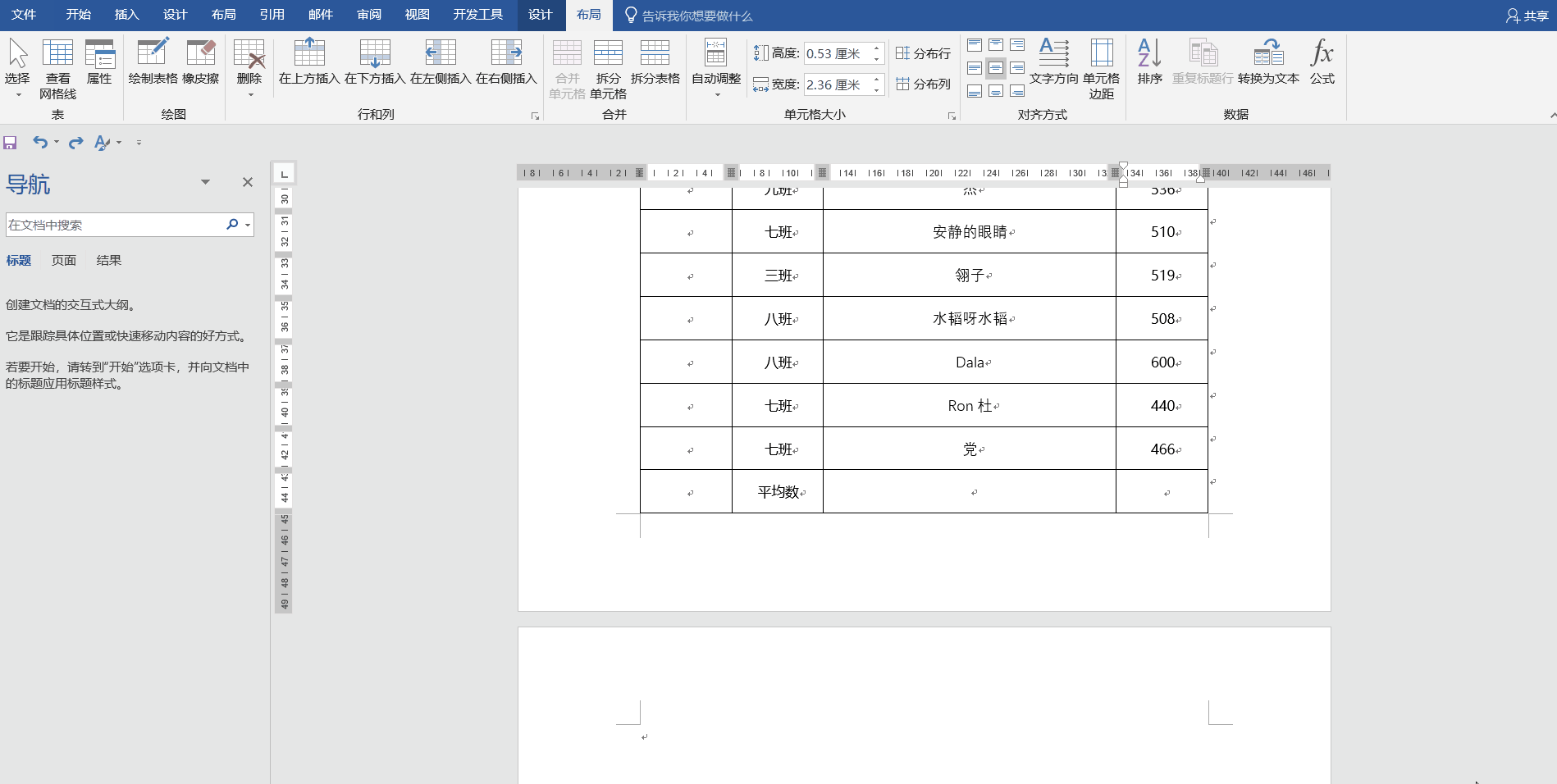Select the Pages (页面) navigation tab
This screenshot has width=1557, height=784.
point(64,260)
